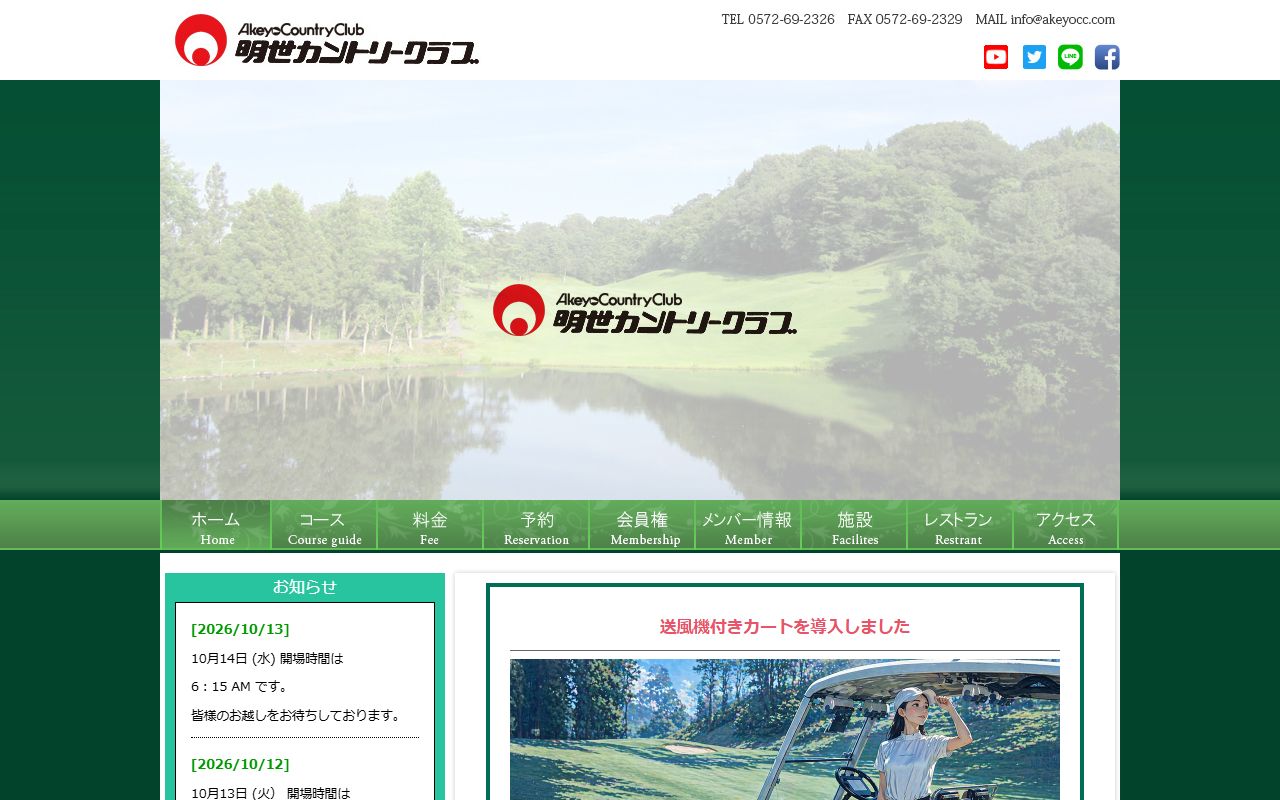Click the [2026/10/13] news date
Screen dimensions: 1280x800
coord(240,629)
